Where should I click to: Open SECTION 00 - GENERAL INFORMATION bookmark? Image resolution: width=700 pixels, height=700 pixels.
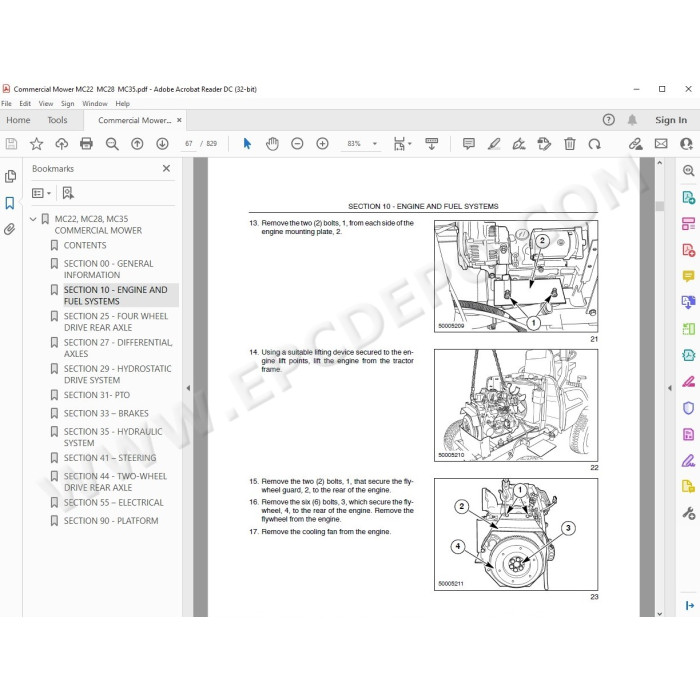(x=108, y=269)
